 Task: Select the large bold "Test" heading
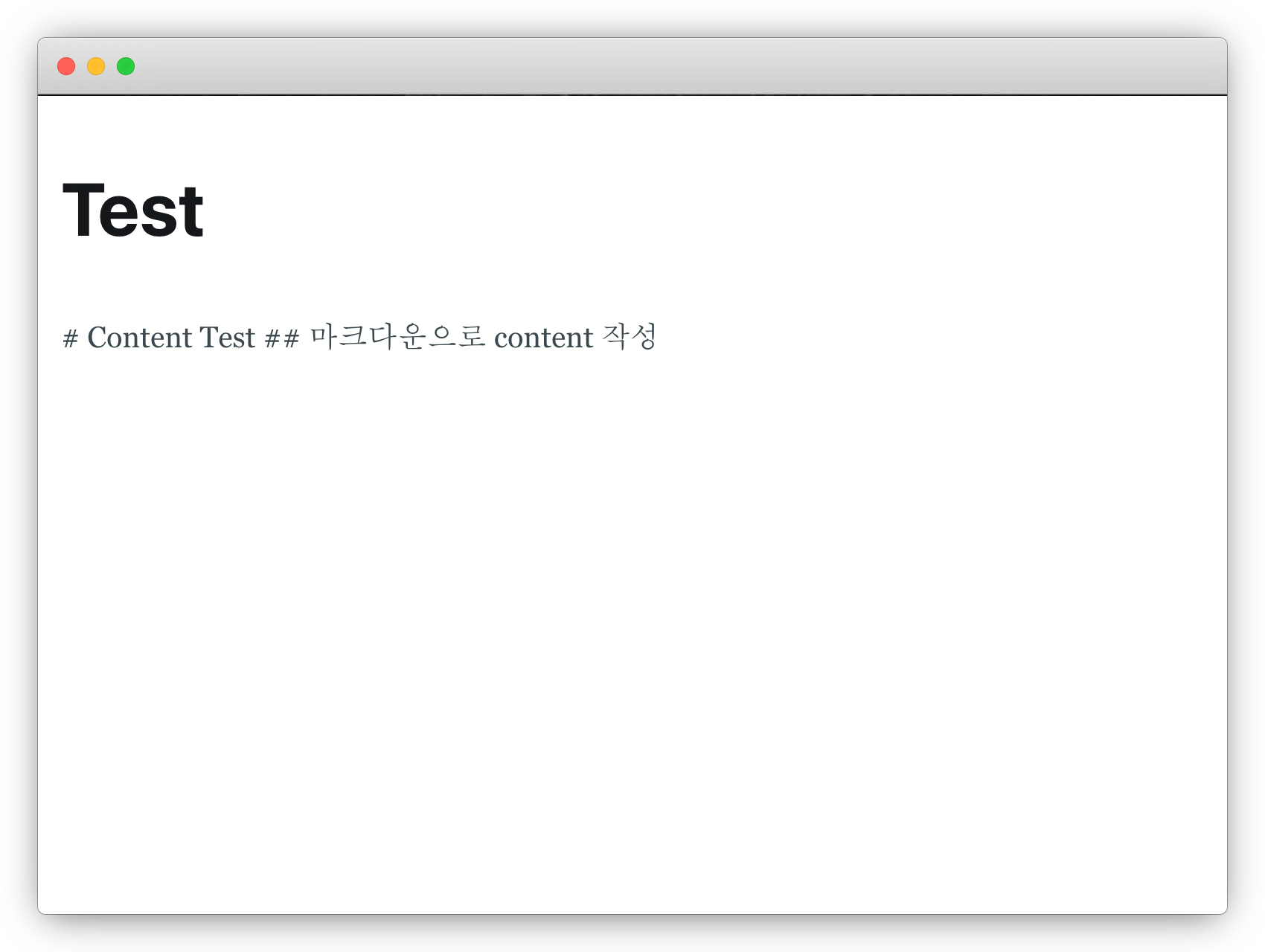coord(133,211)
